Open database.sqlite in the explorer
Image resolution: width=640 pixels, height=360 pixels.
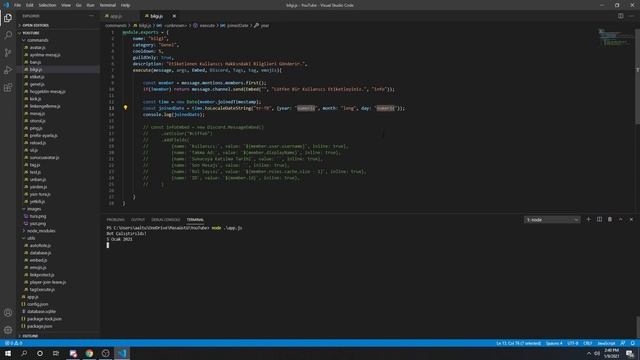coord(41,311)
